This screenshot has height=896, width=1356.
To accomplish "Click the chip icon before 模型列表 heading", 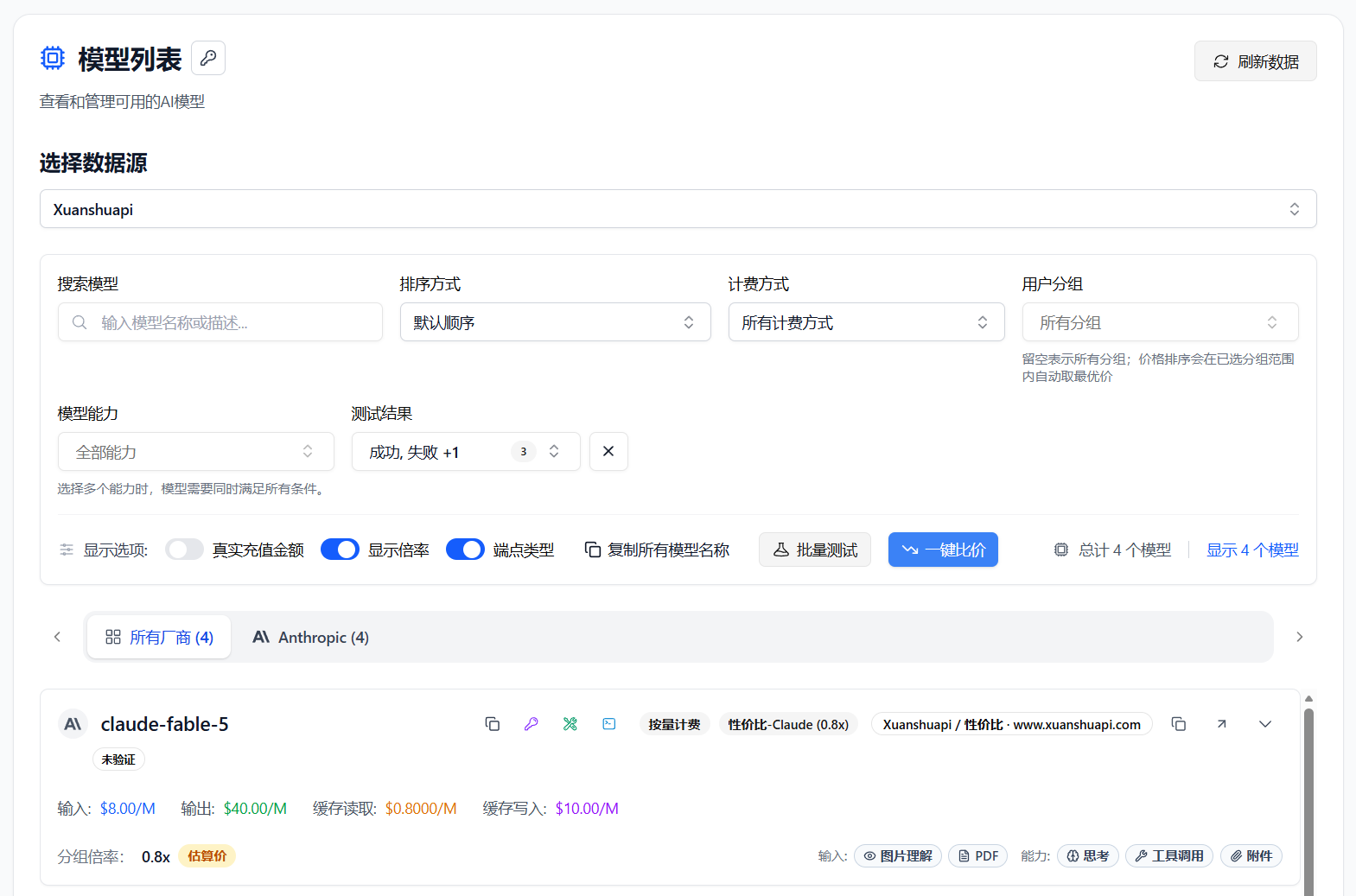I will [53, 58].
